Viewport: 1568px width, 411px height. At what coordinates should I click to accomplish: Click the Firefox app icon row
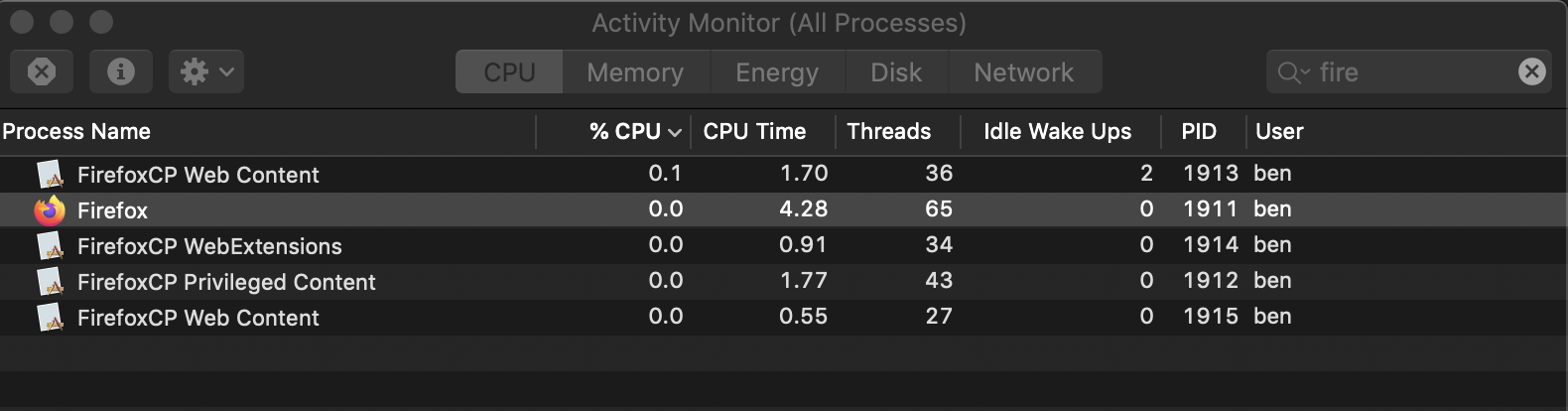point(50,210)
